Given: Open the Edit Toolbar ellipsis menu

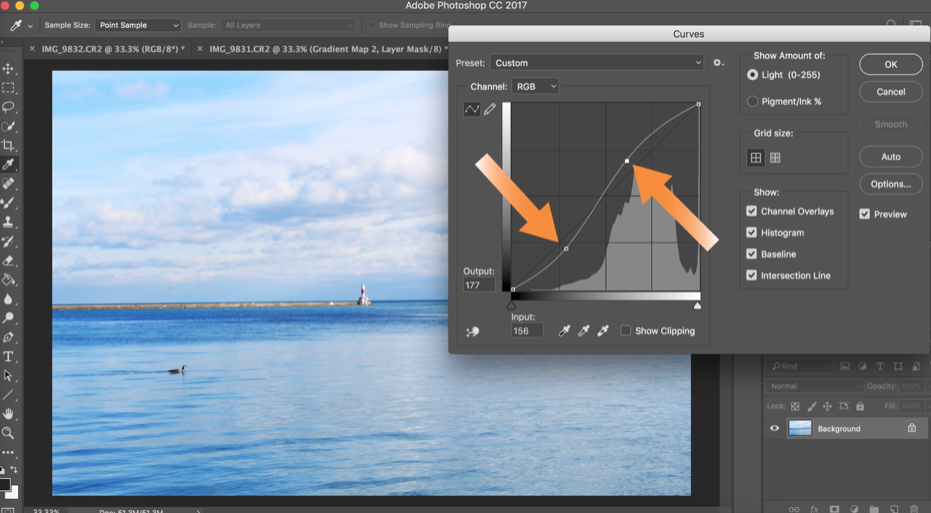Looking at the screenshot, I should [8, 452].
